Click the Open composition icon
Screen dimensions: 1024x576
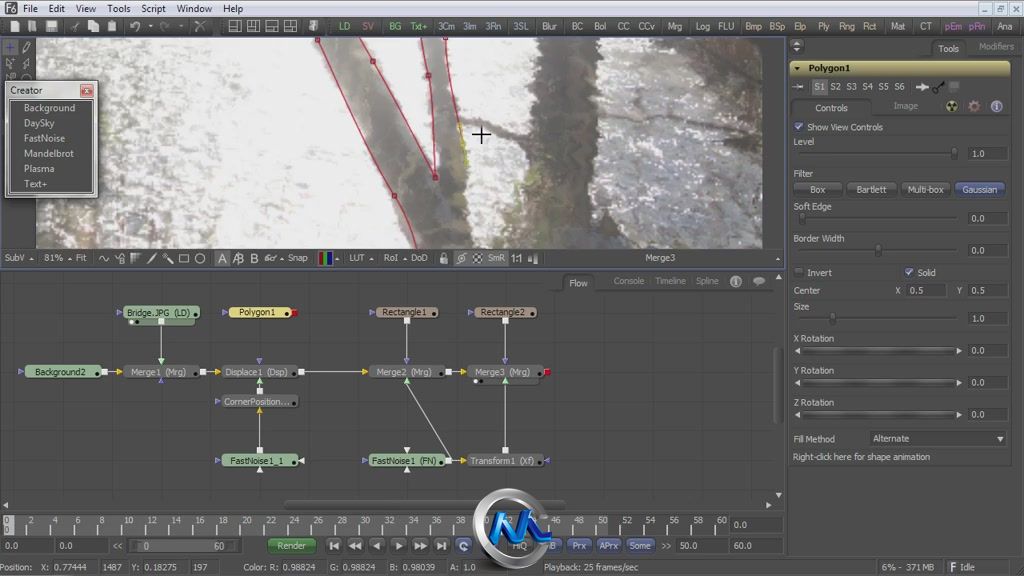tap(31, 26)
